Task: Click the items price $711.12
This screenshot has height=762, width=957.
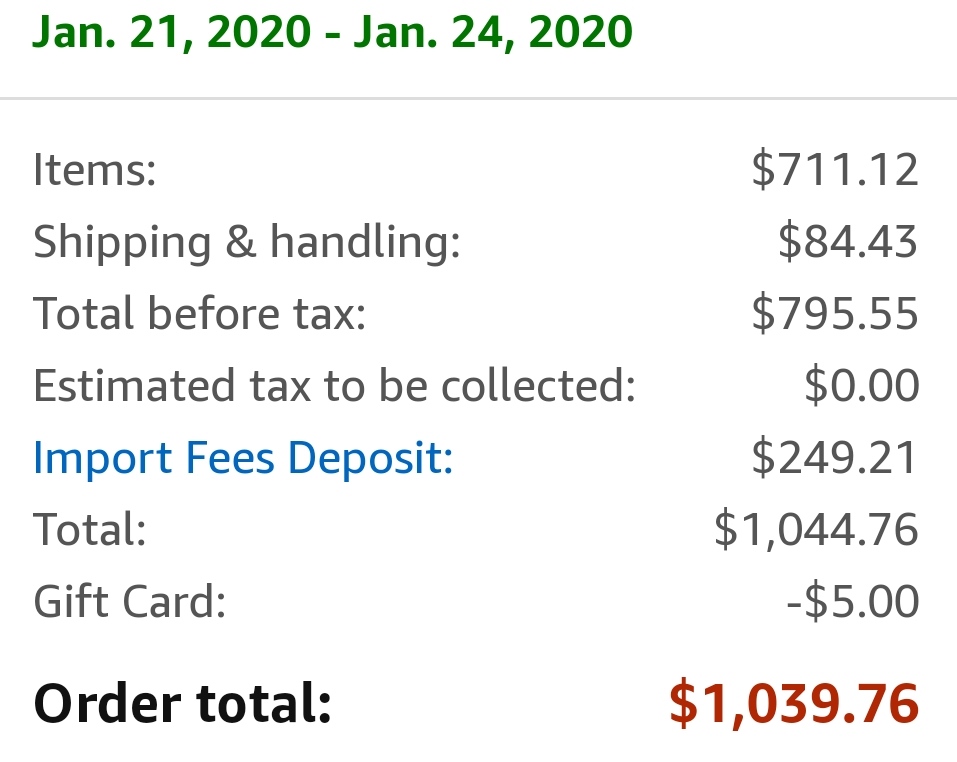Action: 835,169
